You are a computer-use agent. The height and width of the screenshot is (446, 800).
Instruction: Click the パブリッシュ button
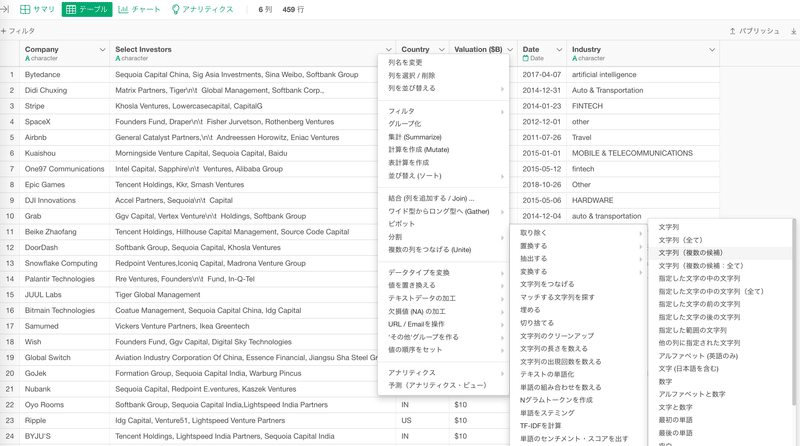pyautogui.click(x=754, y=31)
